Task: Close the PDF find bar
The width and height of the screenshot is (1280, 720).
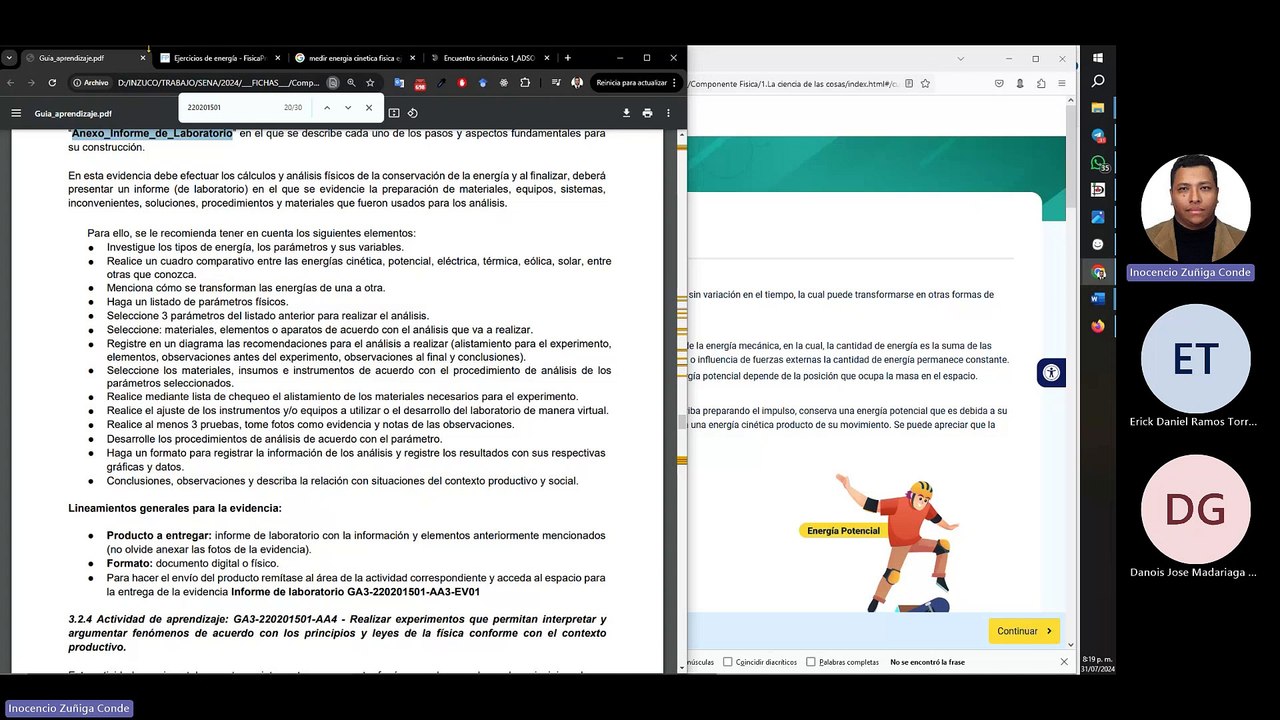Action: (x=369, y=107)
